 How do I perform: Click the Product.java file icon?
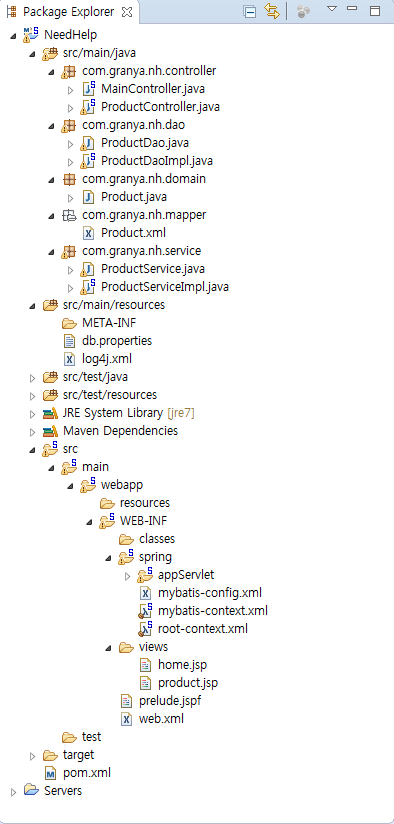pyautogui.click(x=88, y=197)
